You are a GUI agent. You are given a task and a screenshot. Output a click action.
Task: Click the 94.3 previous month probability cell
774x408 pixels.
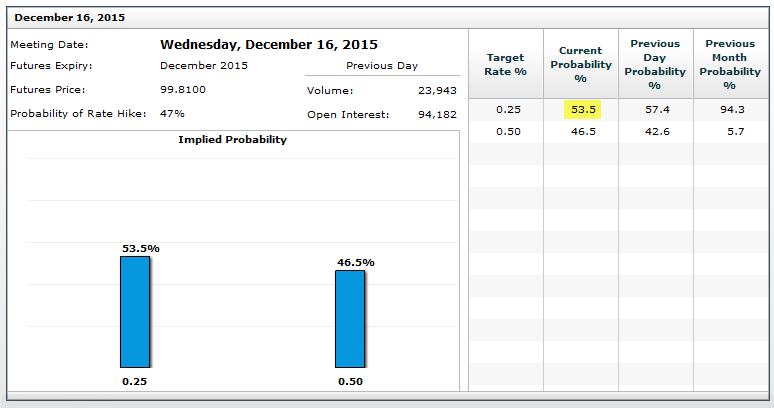pyautogui.click(x=733, y=109)
